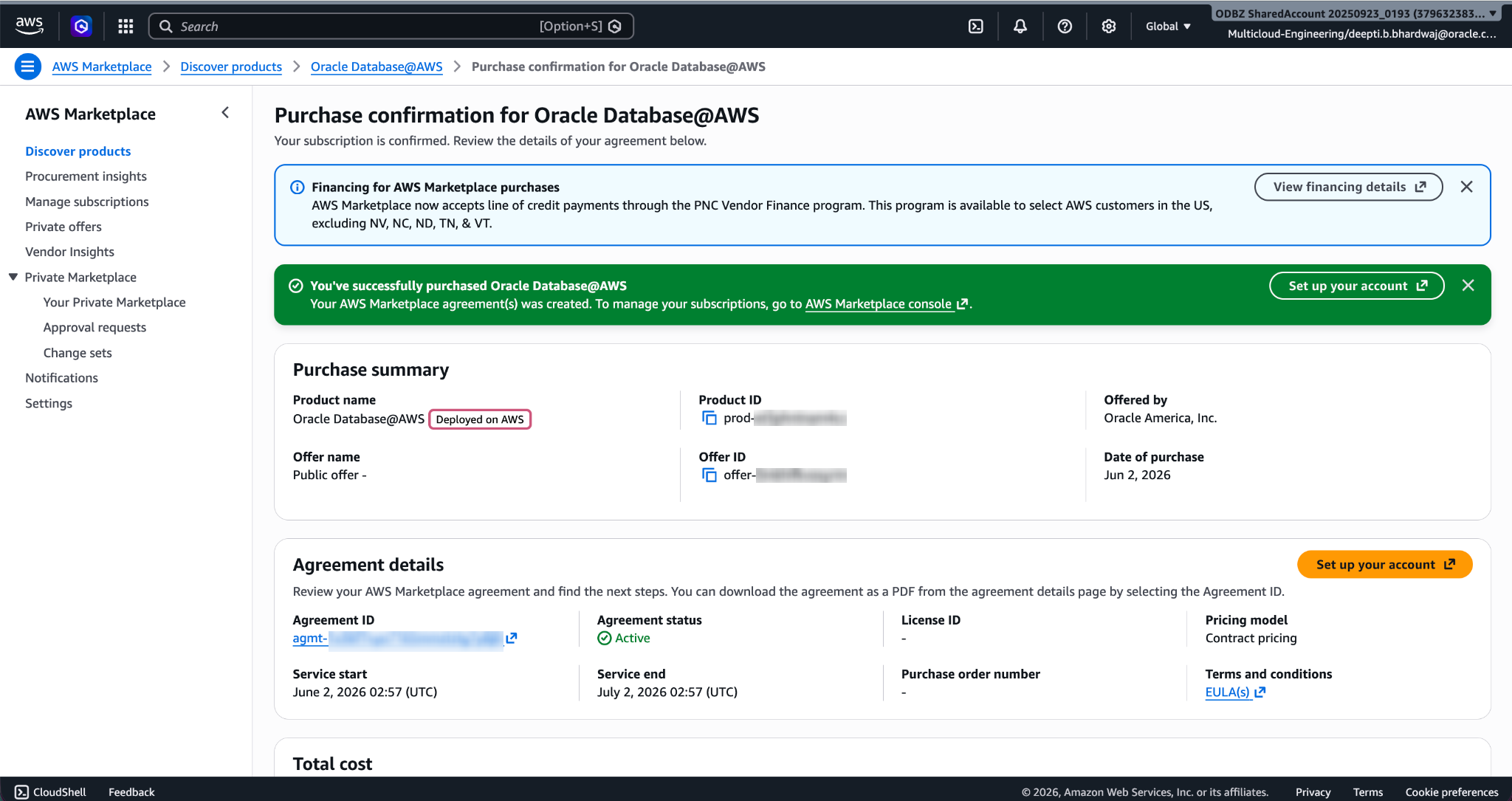Copy the Offer ID value
This screenshot has width=1512, height=801.
coord(709,475)
